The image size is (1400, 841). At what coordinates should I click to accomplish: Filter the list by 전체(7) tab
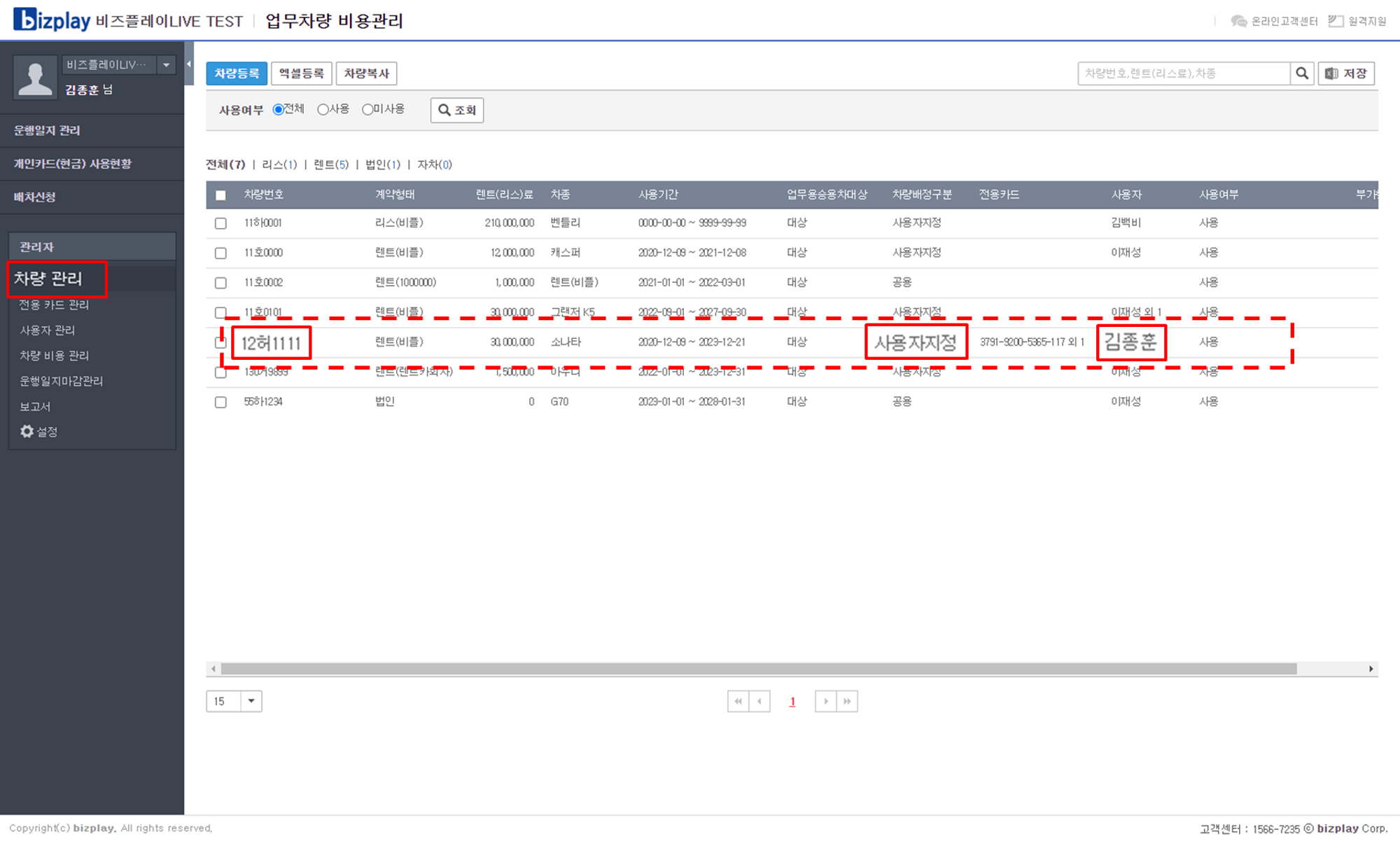pyautogui.click(x=225, y=165)
